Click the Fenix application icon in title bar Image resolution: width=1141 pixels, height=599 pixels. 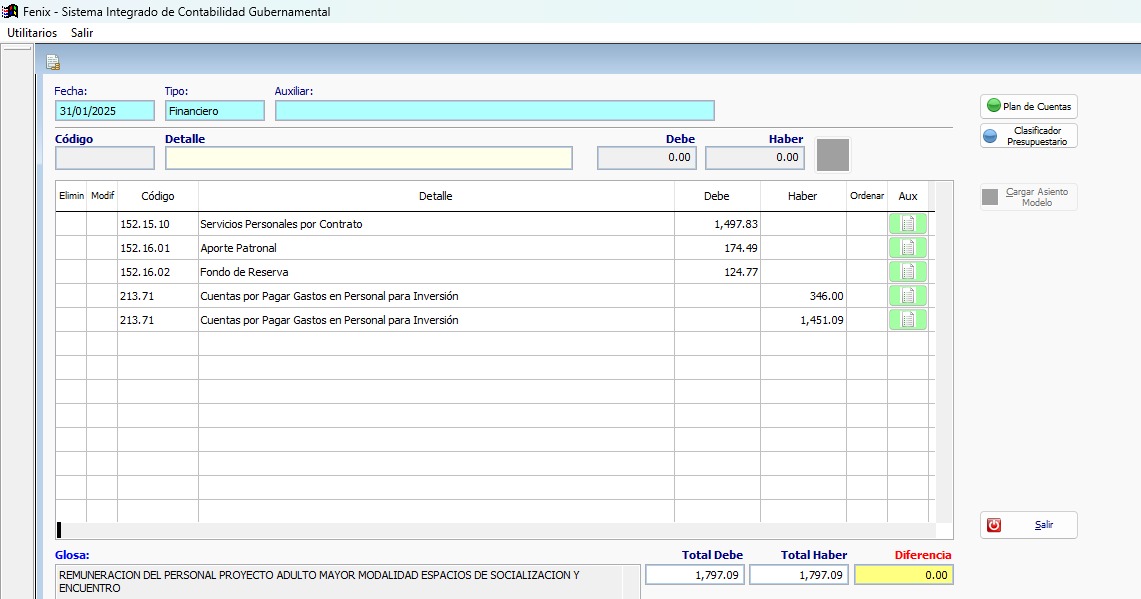pyautogui.click(x=11, y=12)
